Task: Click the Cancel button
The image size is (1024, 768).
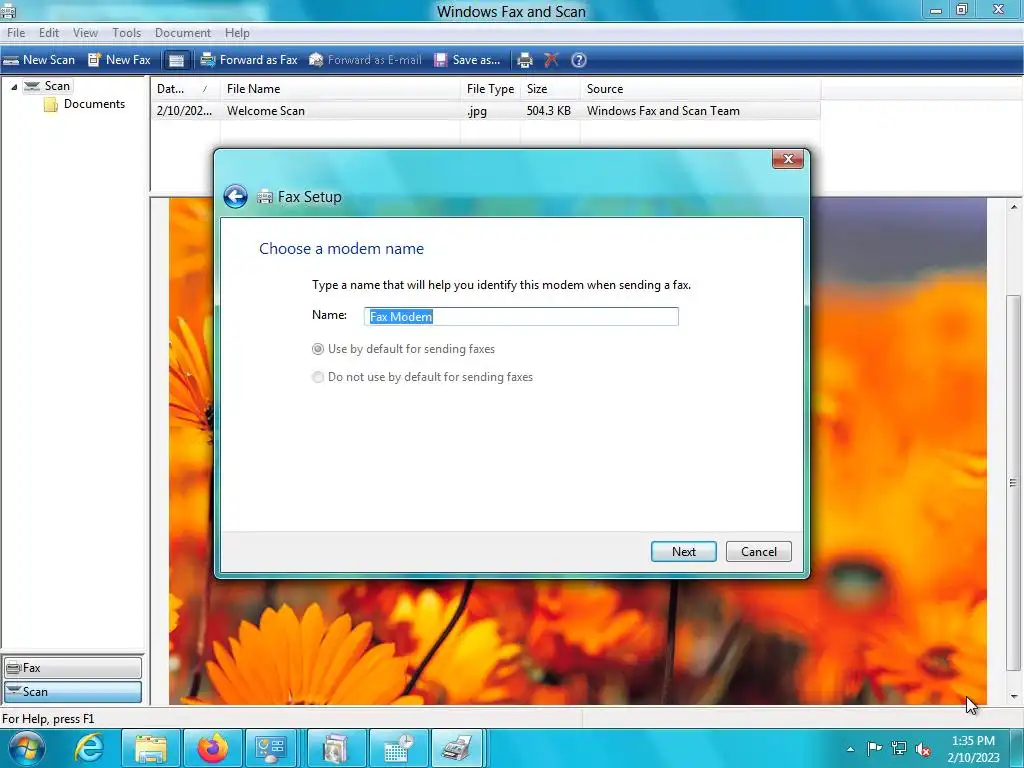Action: click(x=759, y=551)
